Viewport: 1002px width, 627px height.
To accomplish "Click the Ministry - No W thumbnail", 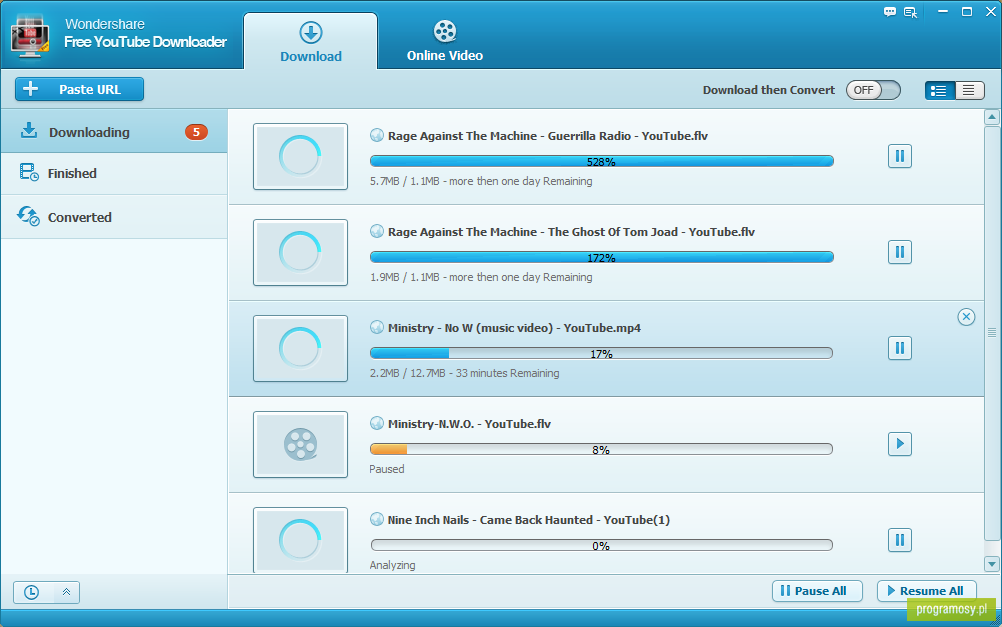I will [x=300, y=348].
